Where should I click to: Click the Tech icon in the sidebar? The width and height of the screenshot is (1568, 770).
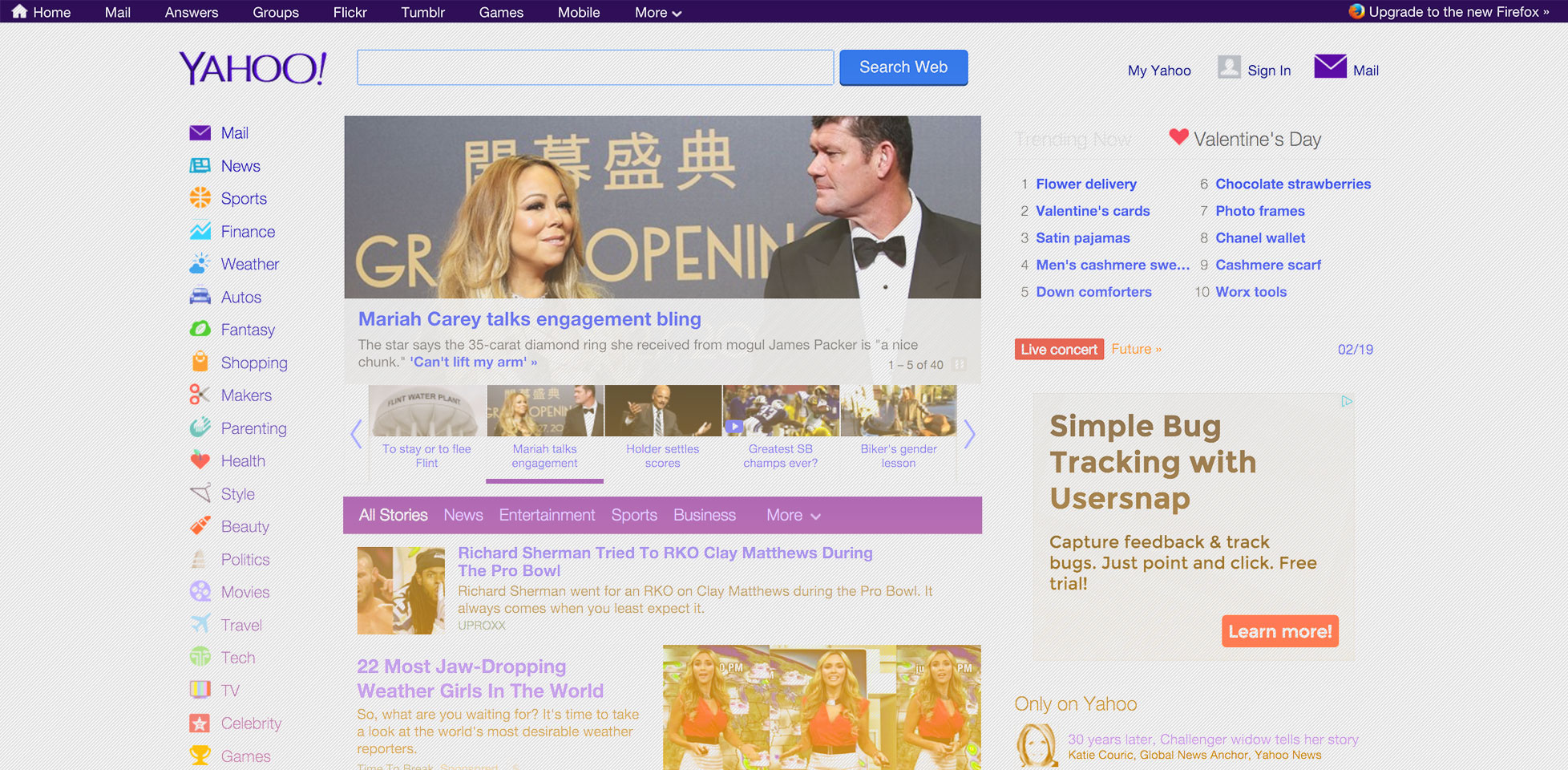(x=200, y=657)
